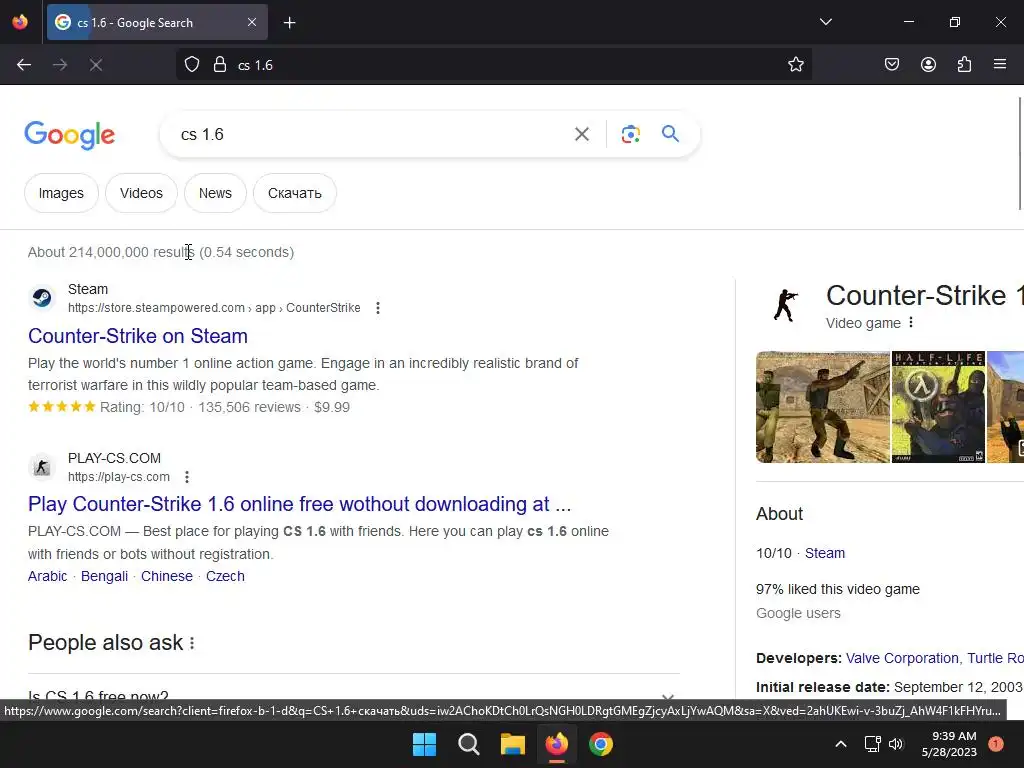Go back using the browser back arrow

pyautogui.click(x=24, y=65)
